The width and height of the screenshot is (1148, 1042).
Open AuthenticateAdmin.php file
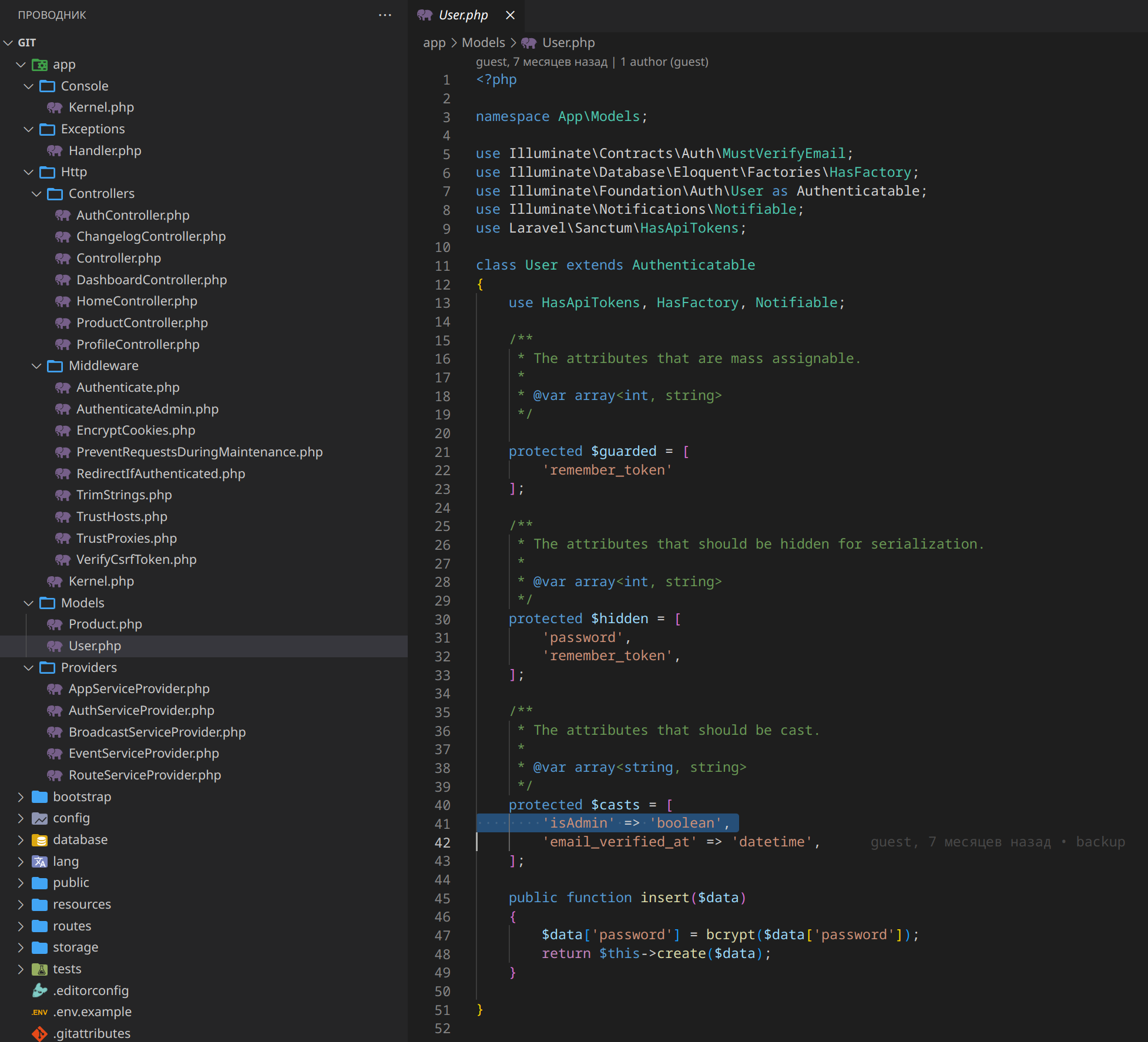pyautogui.click(x=147, y=409)
